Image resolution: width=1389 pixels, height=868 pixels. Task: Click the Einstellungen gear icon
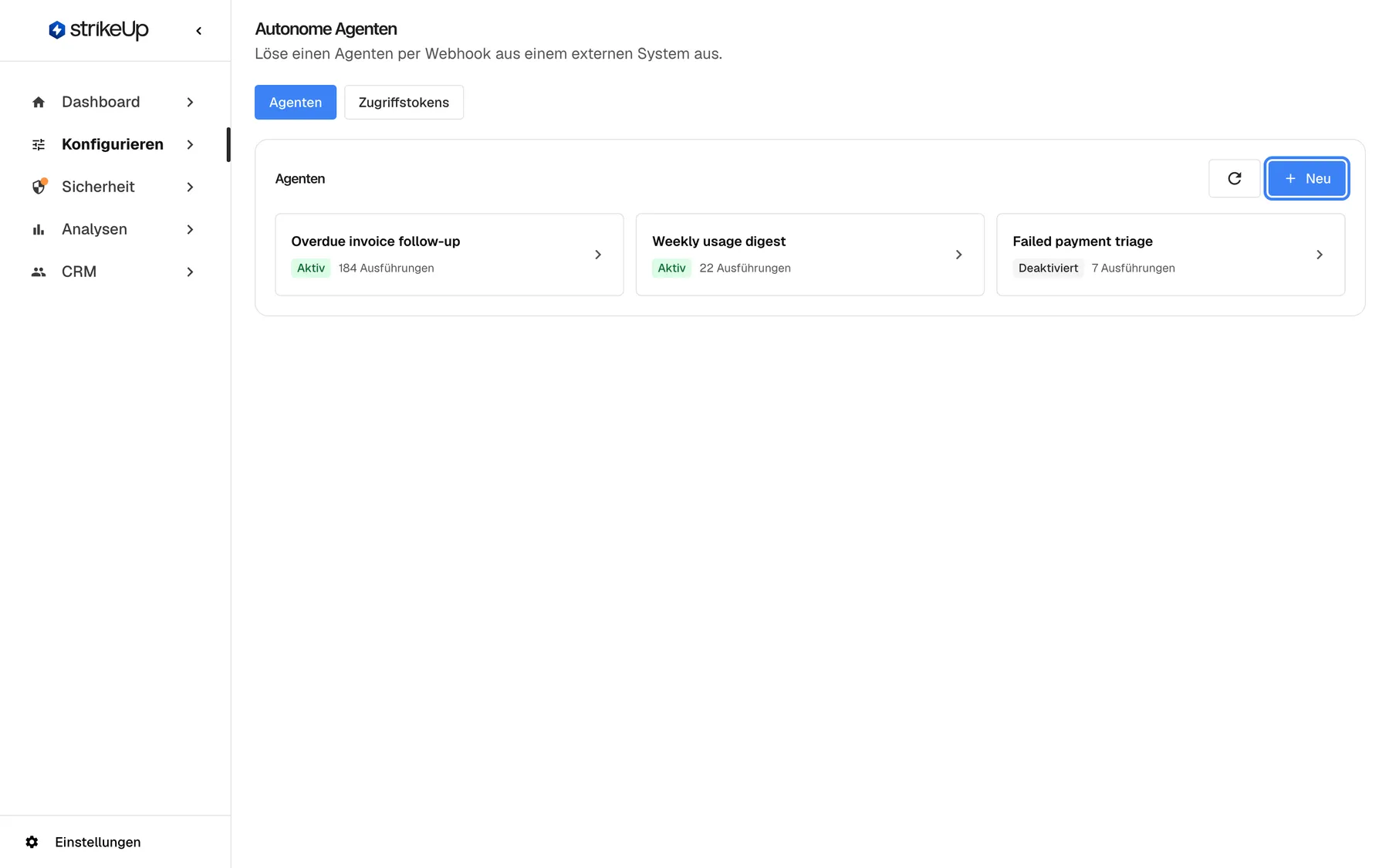tap(32, 842)
